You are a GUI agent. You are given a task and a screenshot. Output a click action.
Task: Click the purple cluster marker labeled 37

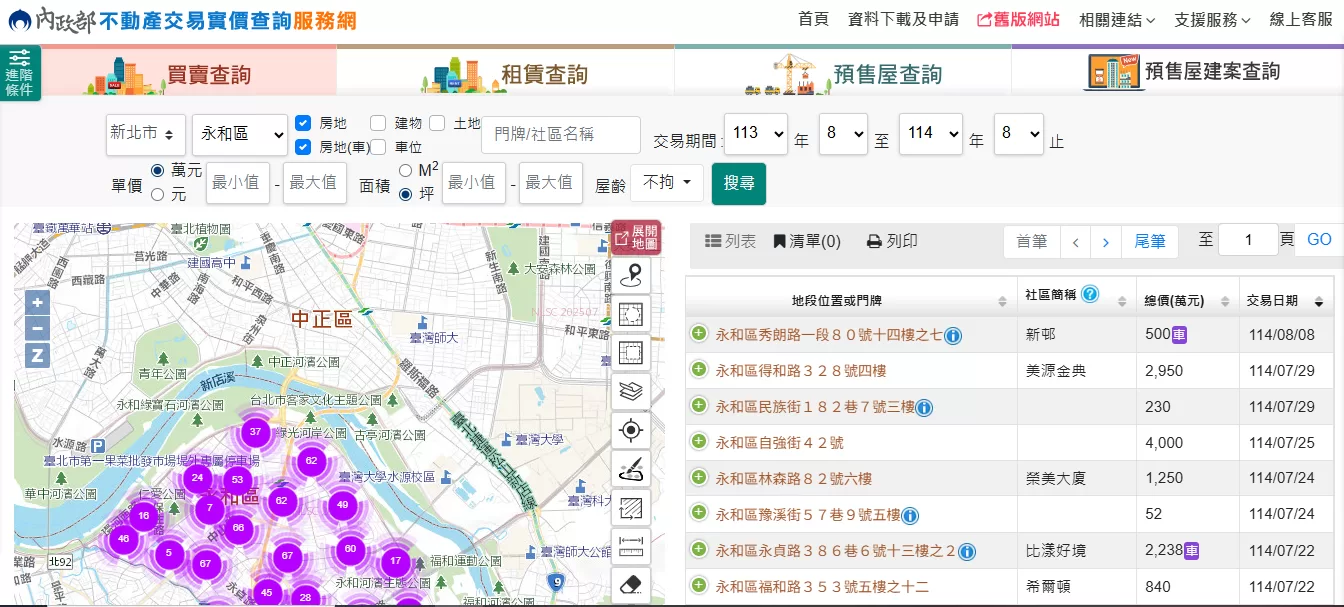coord(256,433)
